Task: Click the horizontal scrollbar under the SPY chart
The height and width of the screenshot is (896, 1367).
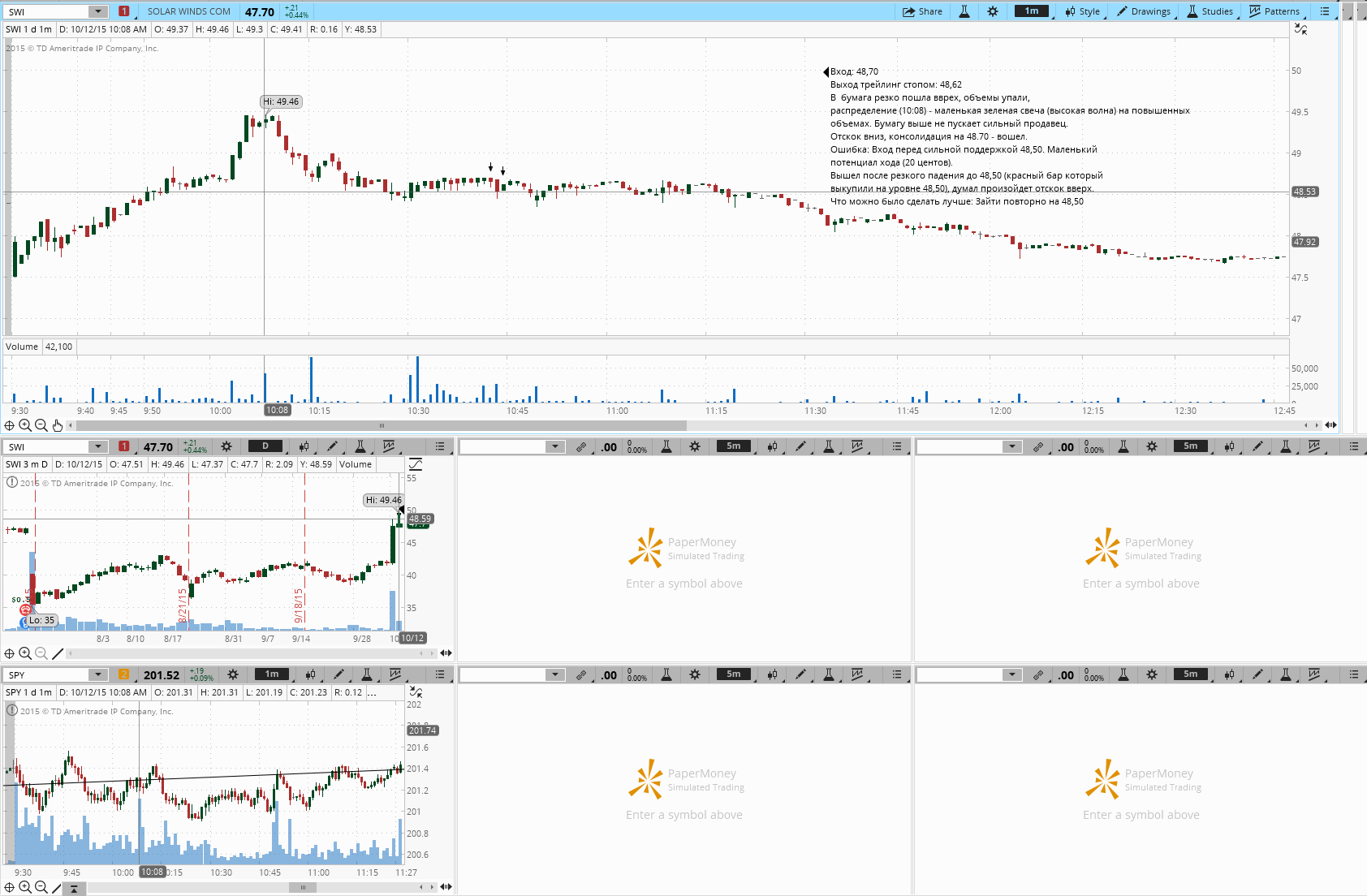Action: click(302, 887)
